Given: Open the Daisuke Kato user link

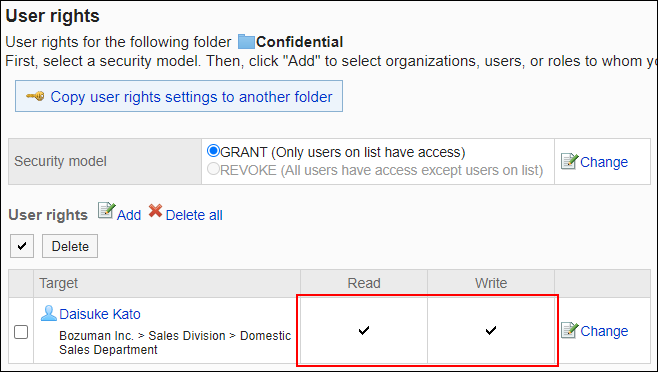Looking at the screenshot, I should pyautogui.click(x=100, y=314).
